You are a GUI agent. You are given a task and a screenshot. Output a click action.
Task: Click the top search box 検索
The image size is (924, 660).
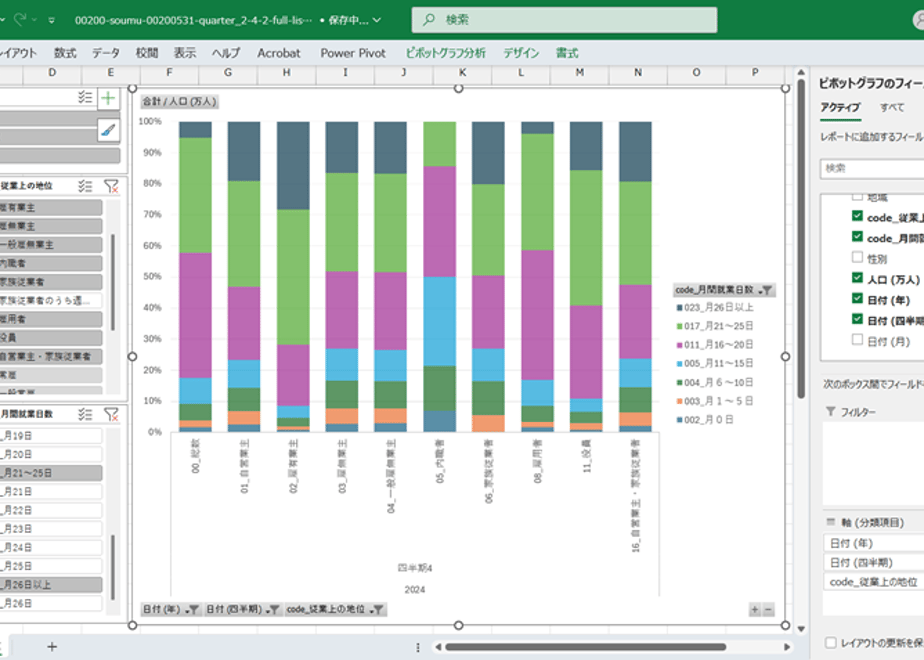click(x=564, y=19)
